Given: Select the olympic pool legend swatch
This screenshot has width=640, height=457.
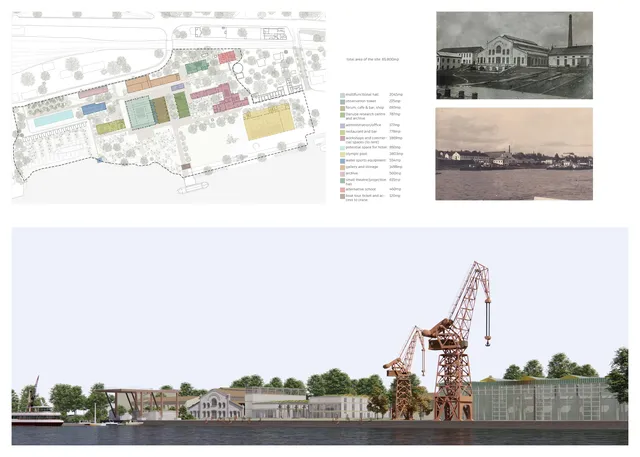Looking at the screenshot, I should pos(342,152).
